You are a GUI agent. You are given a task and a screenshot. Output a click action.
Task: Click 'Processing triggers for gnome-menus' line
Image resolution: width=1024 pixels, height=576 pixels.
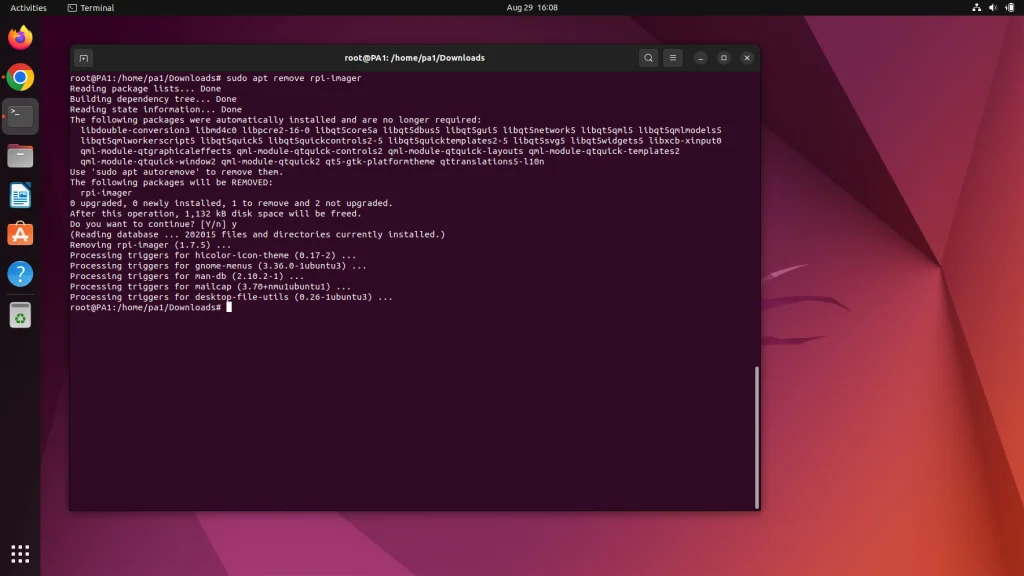[218, 266]
